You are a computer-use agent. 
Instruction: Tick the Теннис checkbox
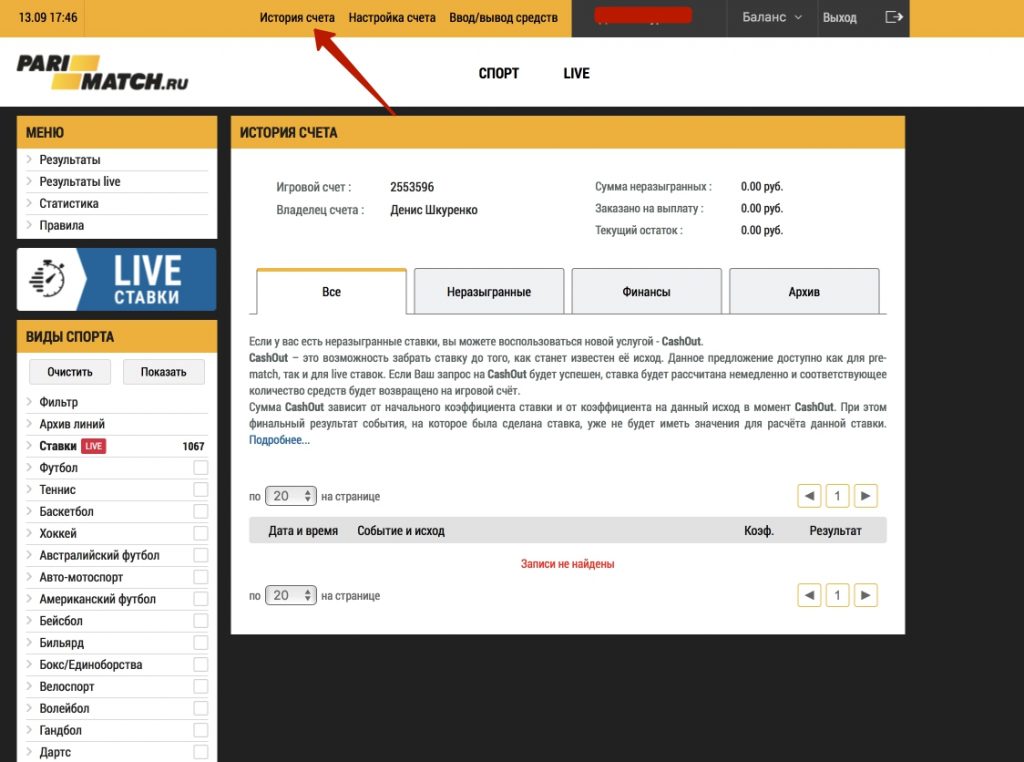coord(201,490)
